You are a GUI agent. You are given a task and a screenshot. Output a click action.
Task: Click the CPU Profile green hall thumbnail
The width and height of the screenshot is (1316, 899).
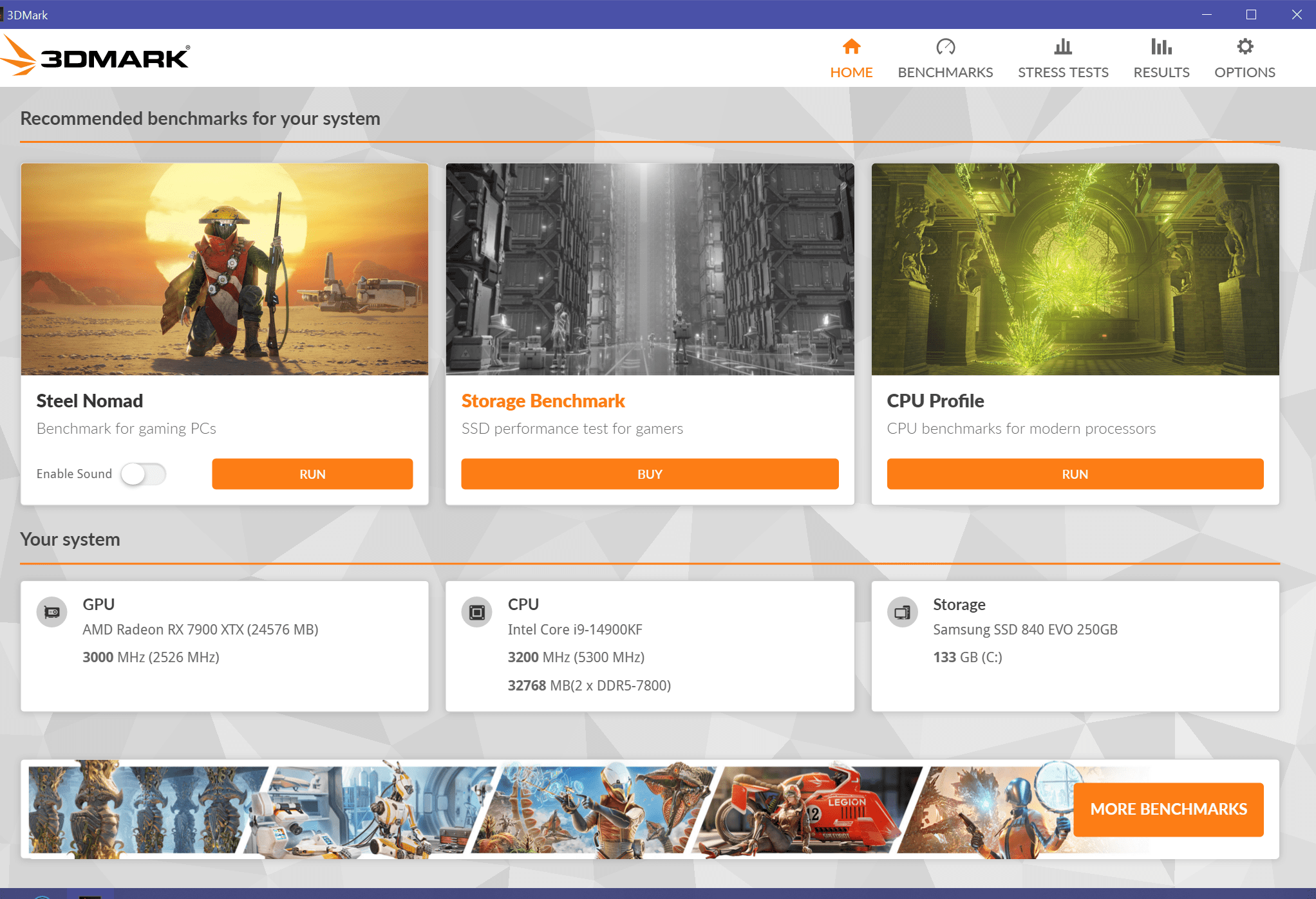(x=1075, y=269)
